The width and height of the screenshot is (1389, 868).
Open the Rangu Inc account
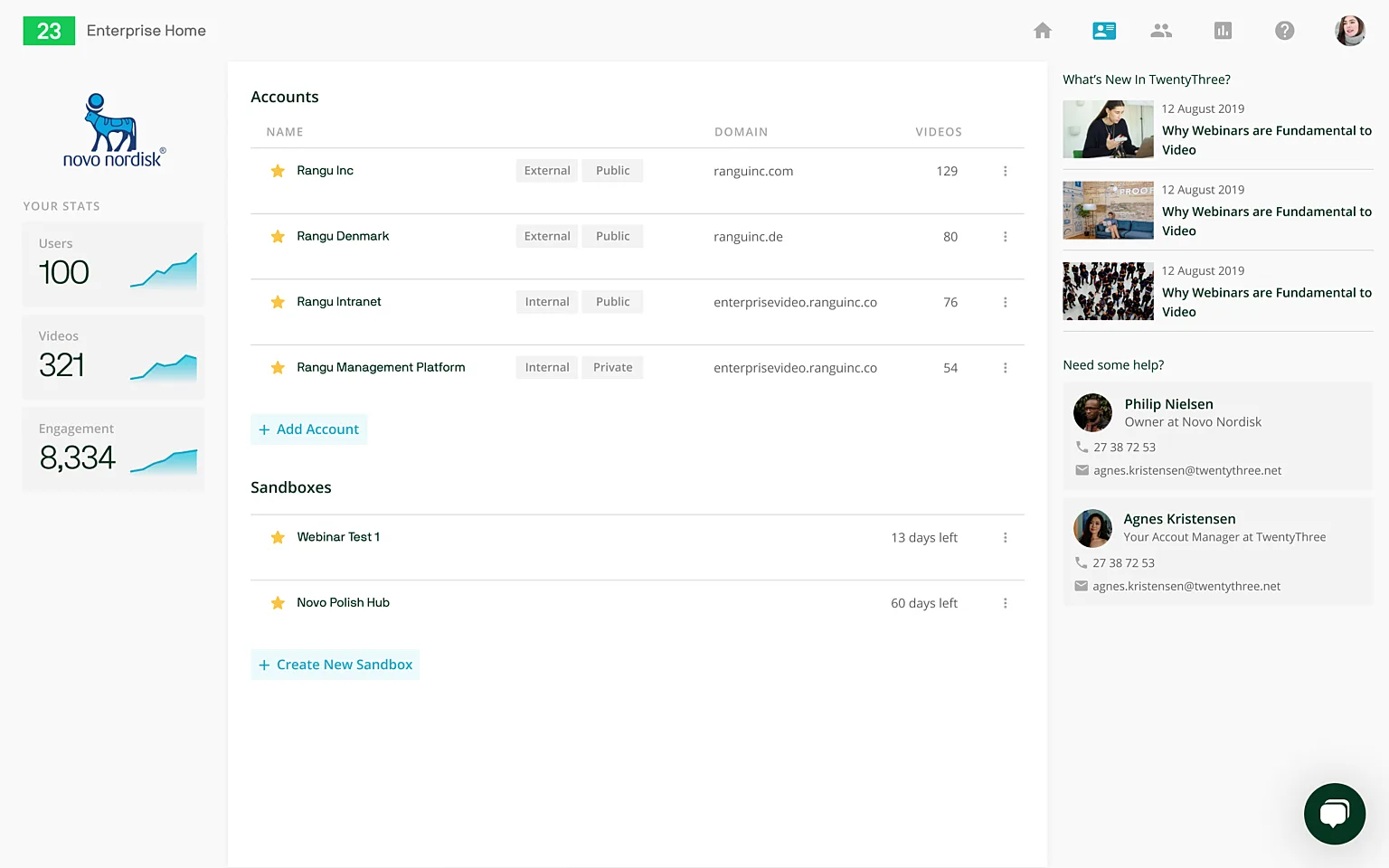pyautogui.click(x=325, y=171)
